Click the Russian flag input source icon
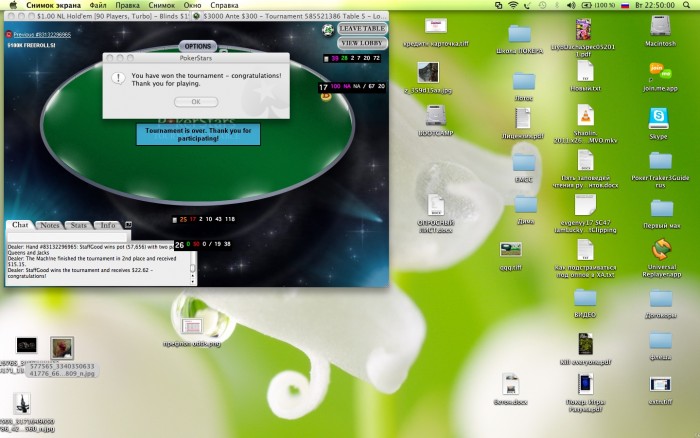 tap(625, 5)
